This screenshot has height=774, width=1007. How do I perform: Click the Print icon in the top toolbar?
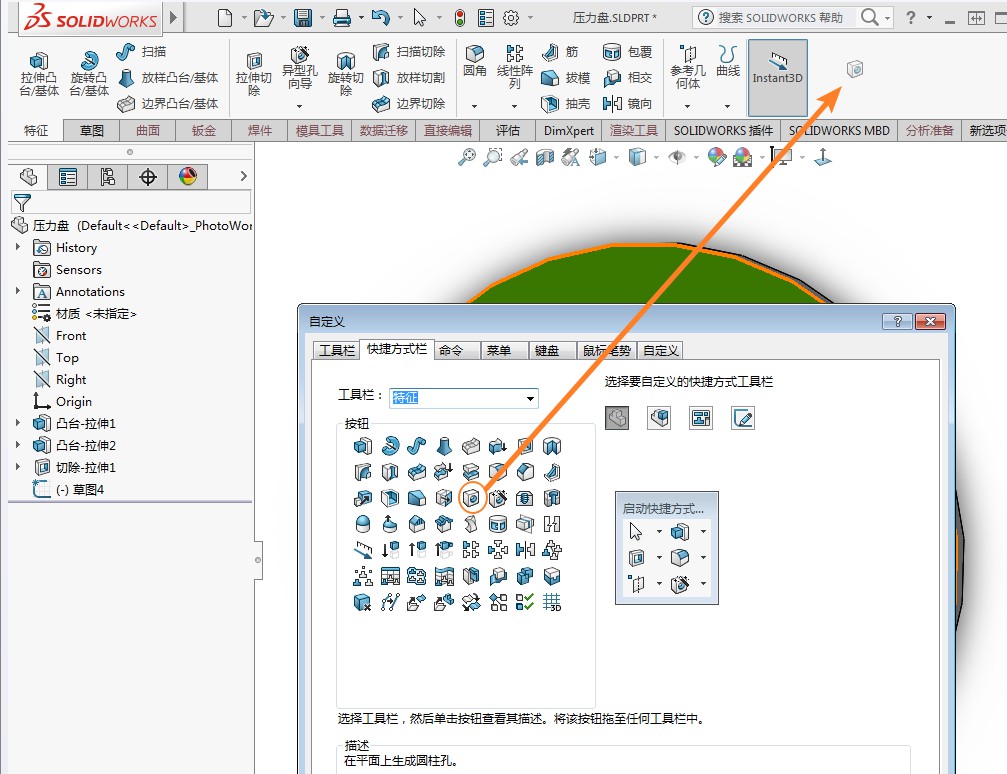pos(342,17)
